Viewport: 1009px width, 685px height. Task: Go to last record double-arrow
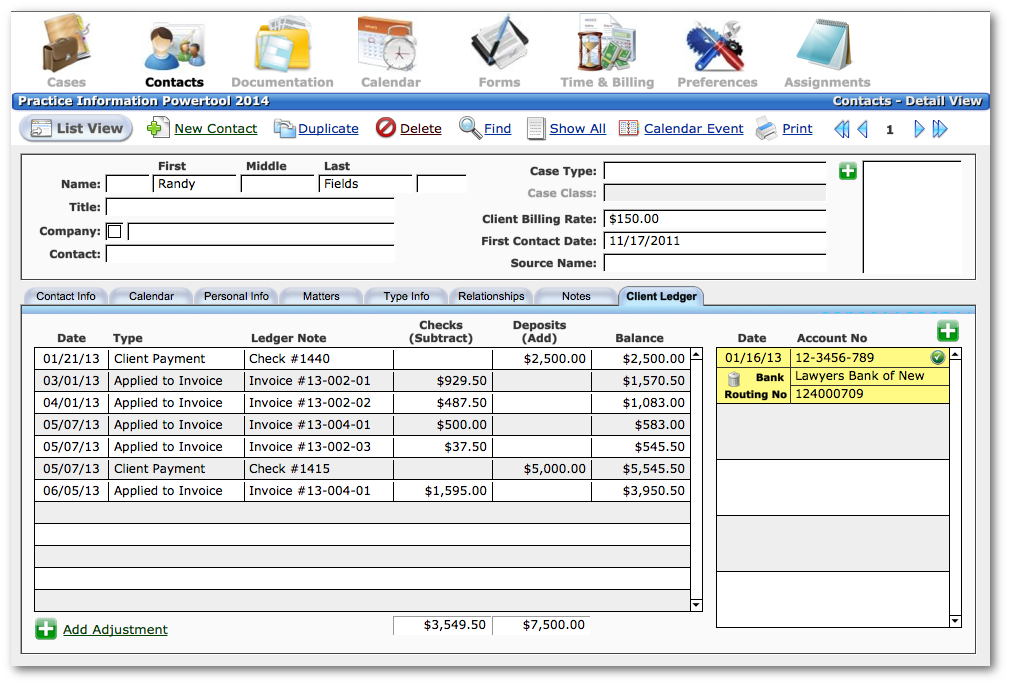click(x=940, y=129)
